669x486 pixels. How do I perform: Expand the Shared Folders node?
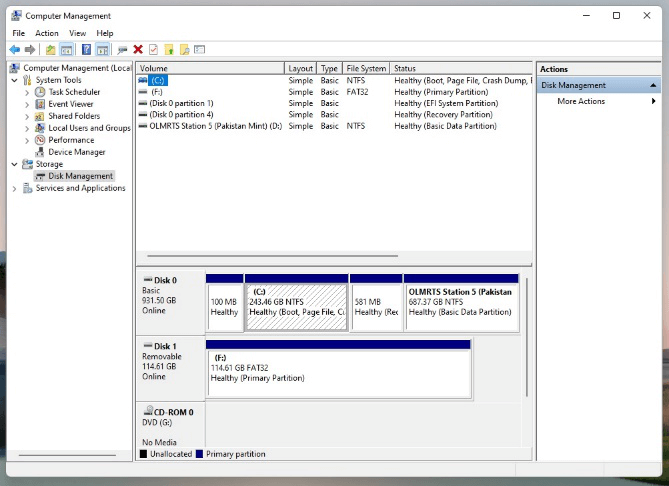(x=27, y=116)
